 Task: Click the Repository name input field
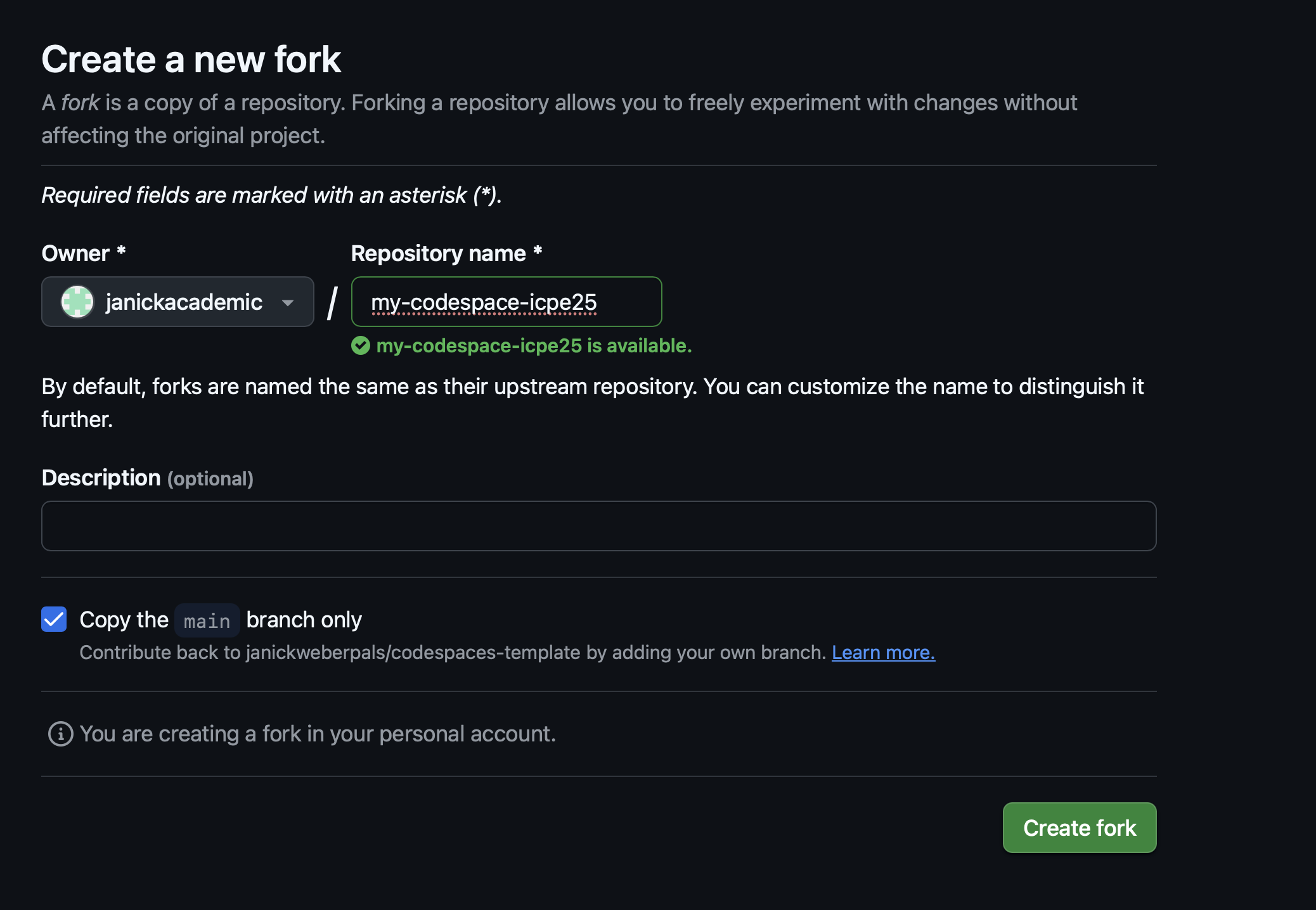(x=506, y=302)
